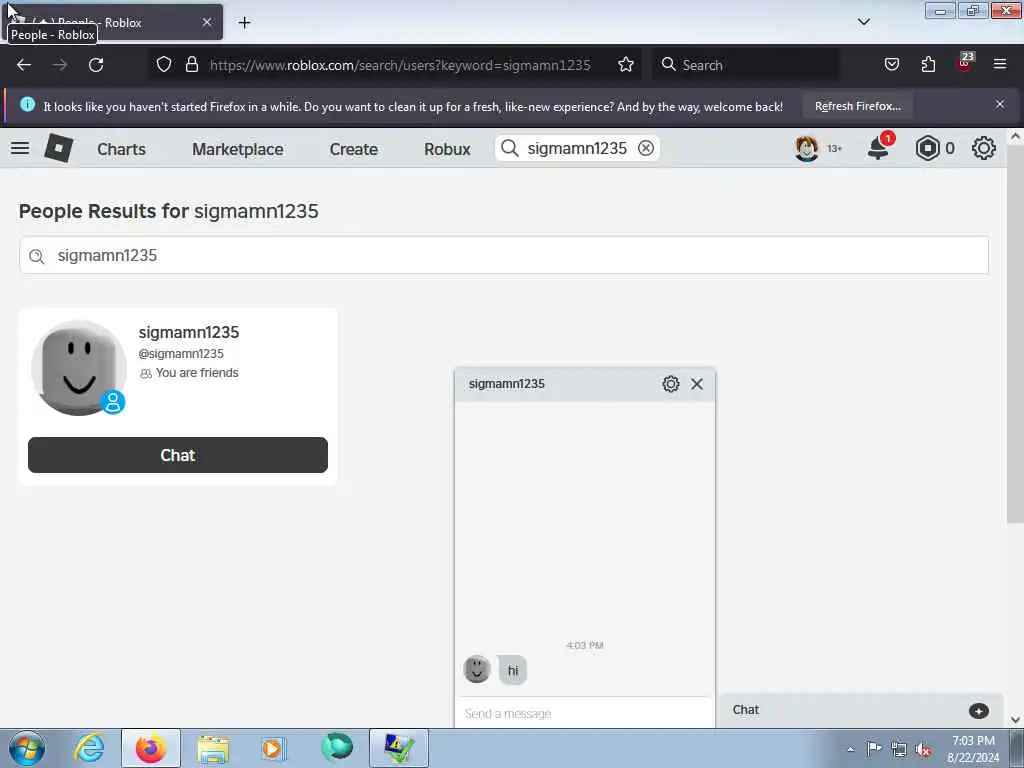
Task: Click the 'You are friends' status text
Action: click(x=197, y=373)
